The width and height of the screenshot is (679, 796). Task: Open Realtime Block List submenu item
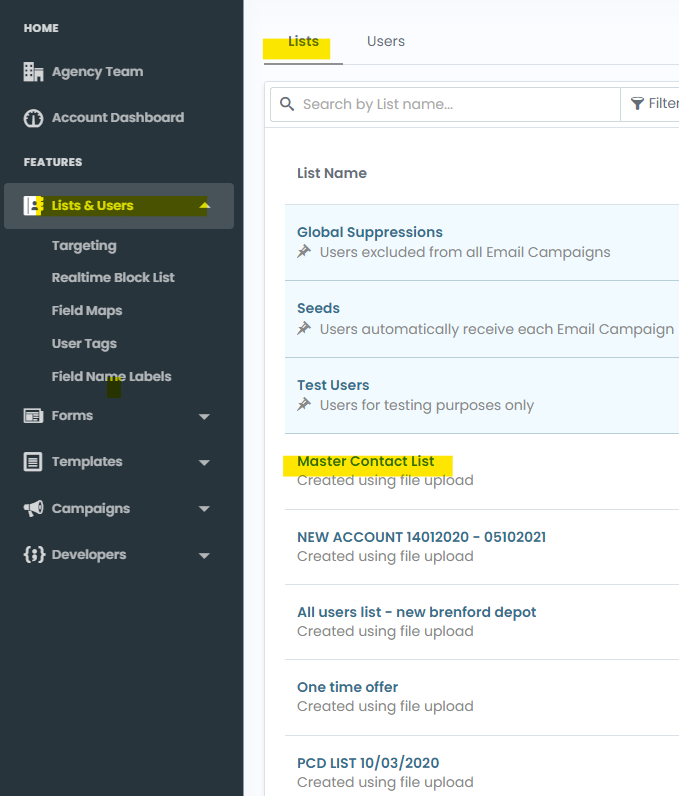[x=113, y=278]
